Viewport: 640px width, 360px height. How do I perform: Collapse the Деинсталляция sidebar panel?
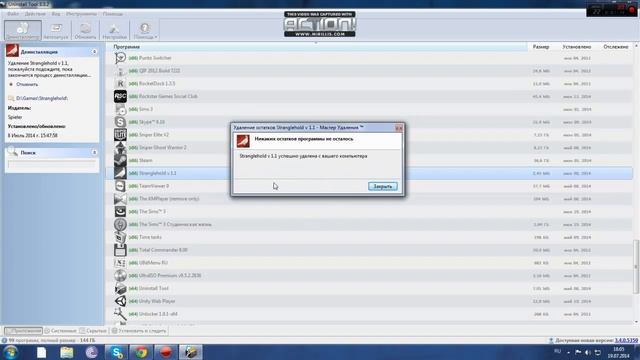[x=94, y=52]
